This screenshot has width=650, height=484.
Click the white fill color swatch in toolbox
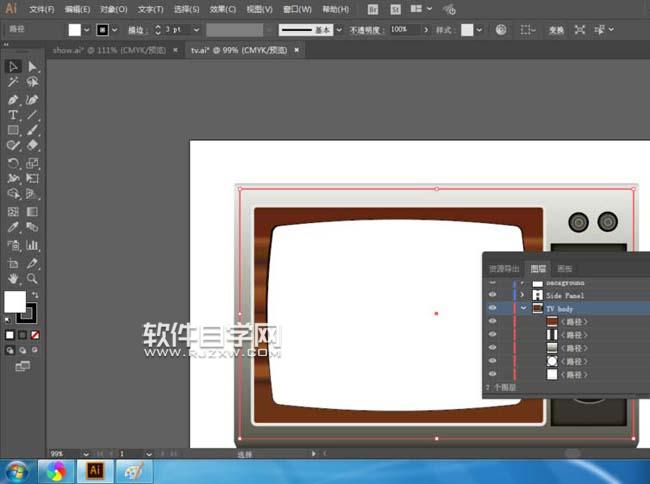15,302
